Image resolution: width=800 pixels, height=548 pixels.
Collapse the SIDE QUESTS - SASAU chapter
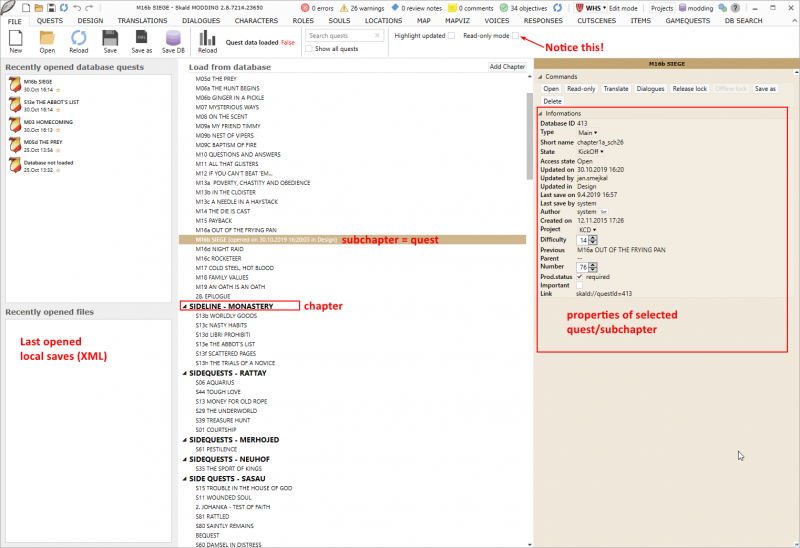pos(185,479)
